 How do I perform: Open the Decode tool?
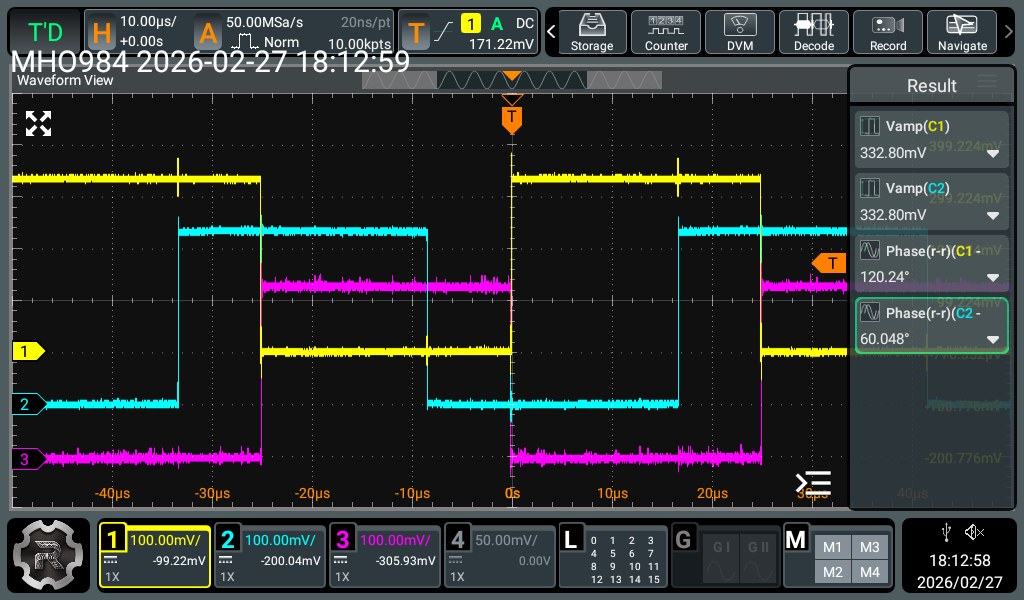tap(813, 32)
